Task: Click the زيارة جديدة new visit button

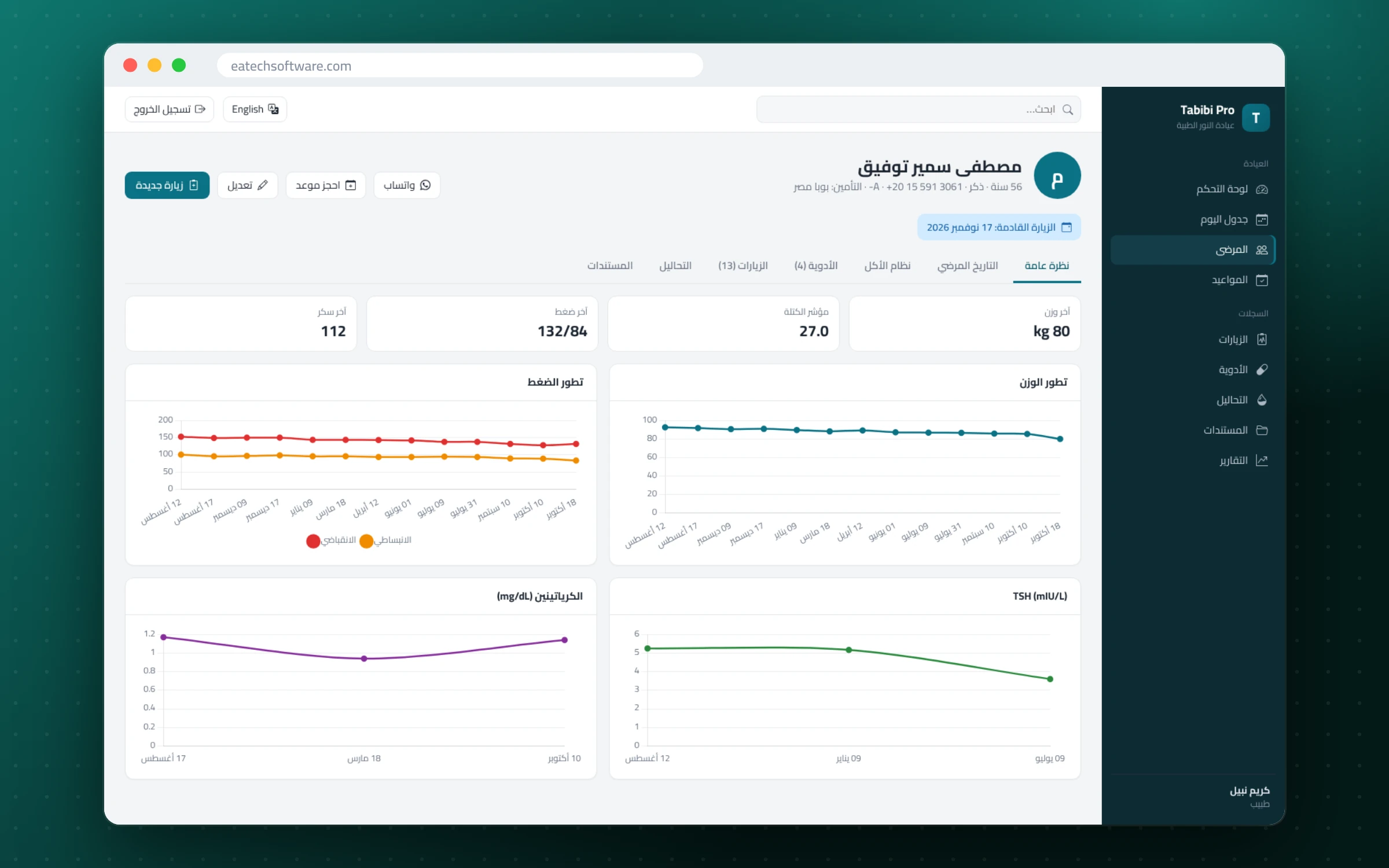Action: (x=167, y=185)
